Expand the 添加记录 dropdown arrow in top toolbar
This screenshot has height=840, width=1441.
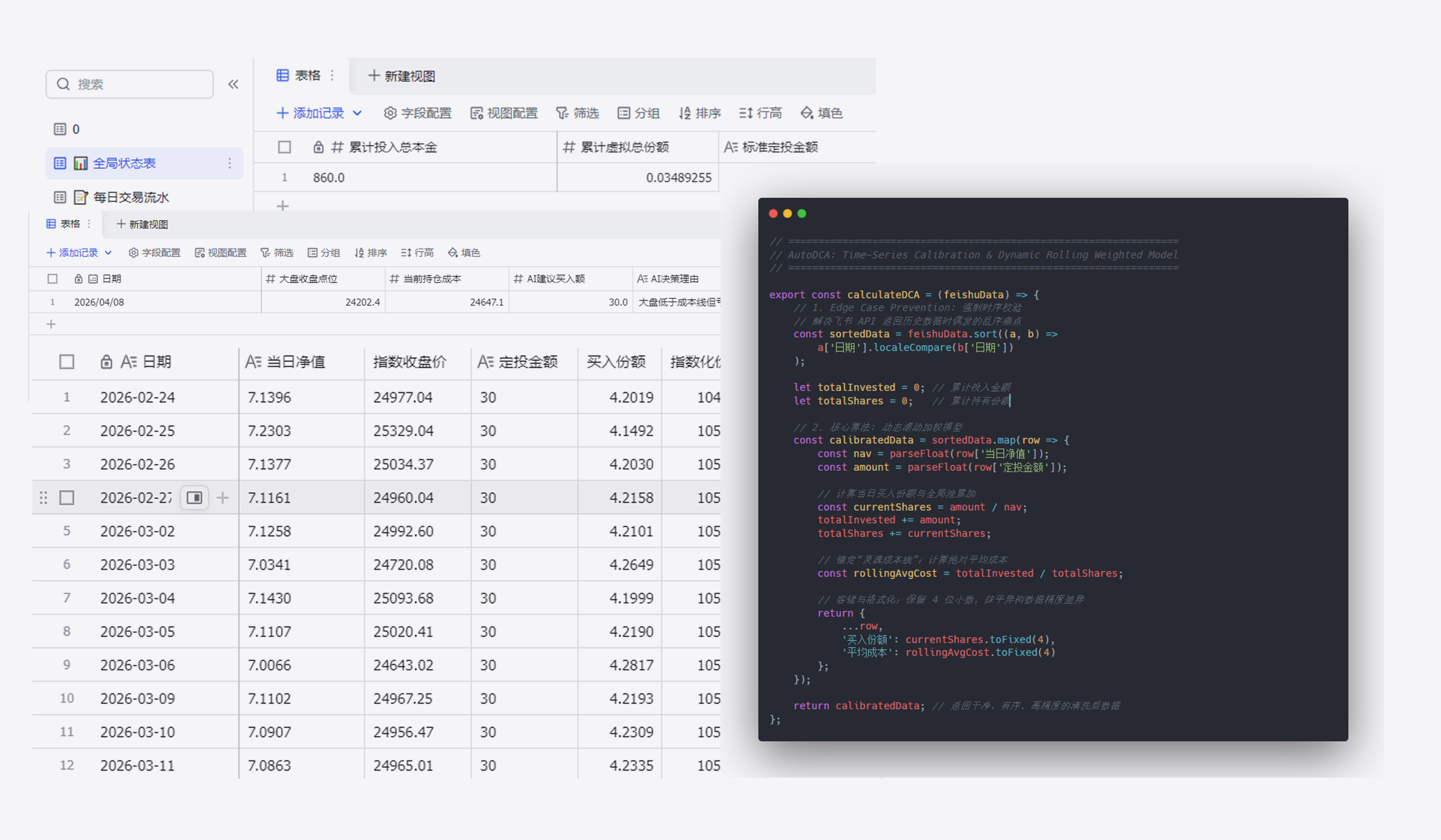click(x=357, y=113)
